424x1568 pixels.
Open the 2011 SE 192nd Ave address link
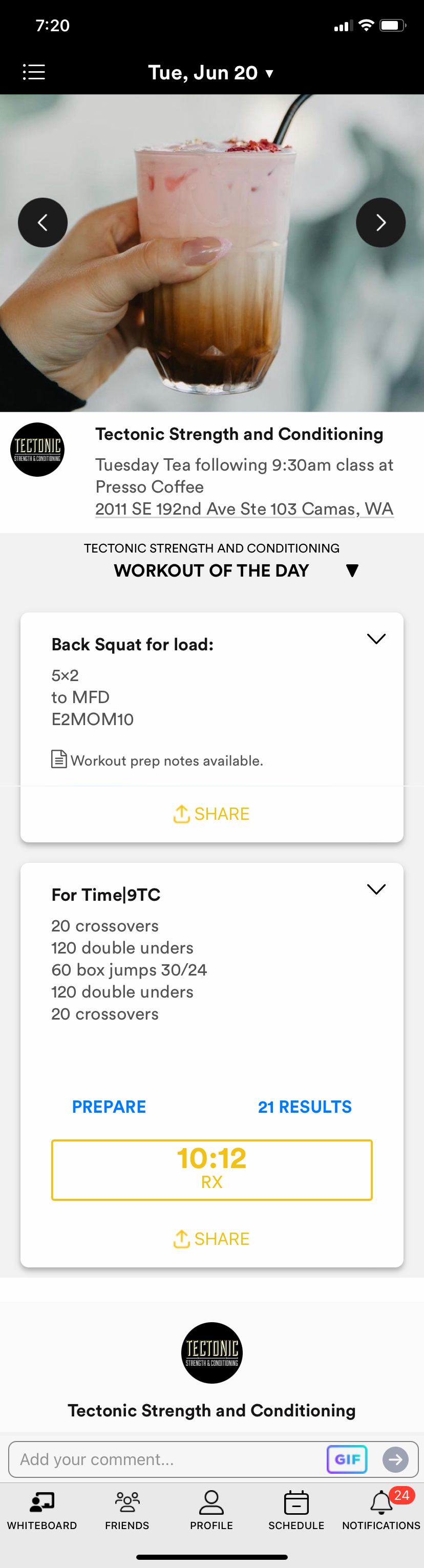pyautogui.click(x=244, y=509)
